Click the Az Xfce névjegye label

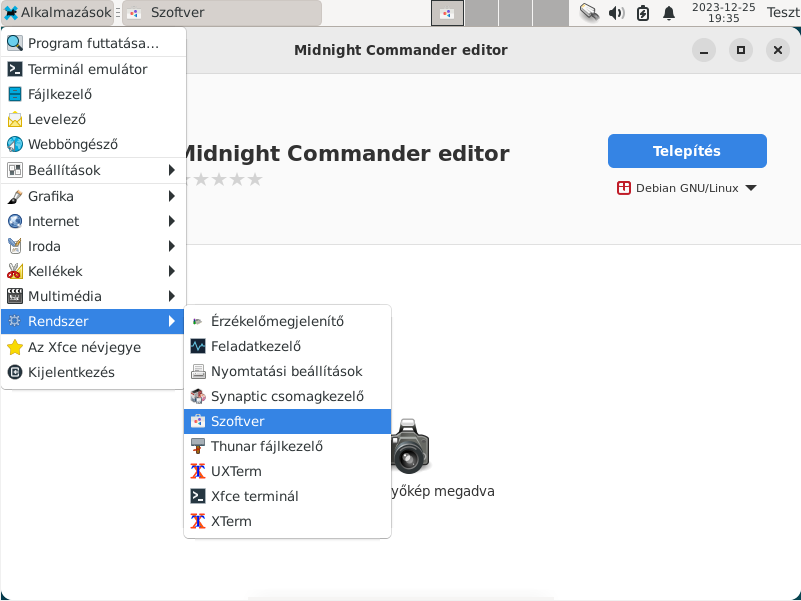pos(84,348)
